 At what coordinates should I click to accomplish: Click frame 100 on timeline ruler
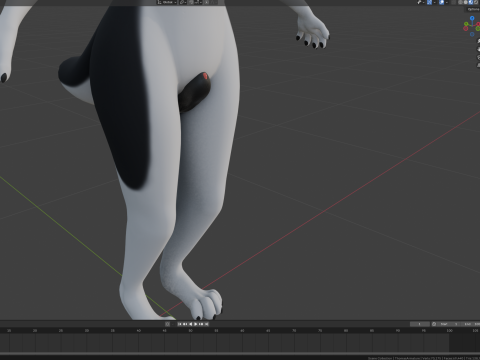point(450,331)
